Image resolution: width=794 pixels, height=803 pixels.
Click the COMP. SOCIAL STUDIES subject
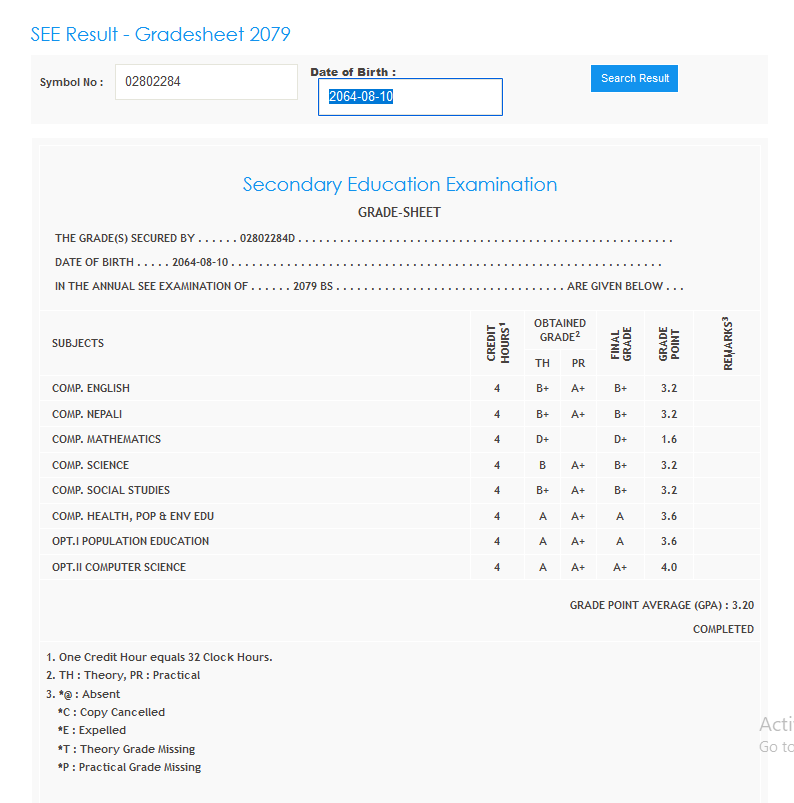coord(111,490)
